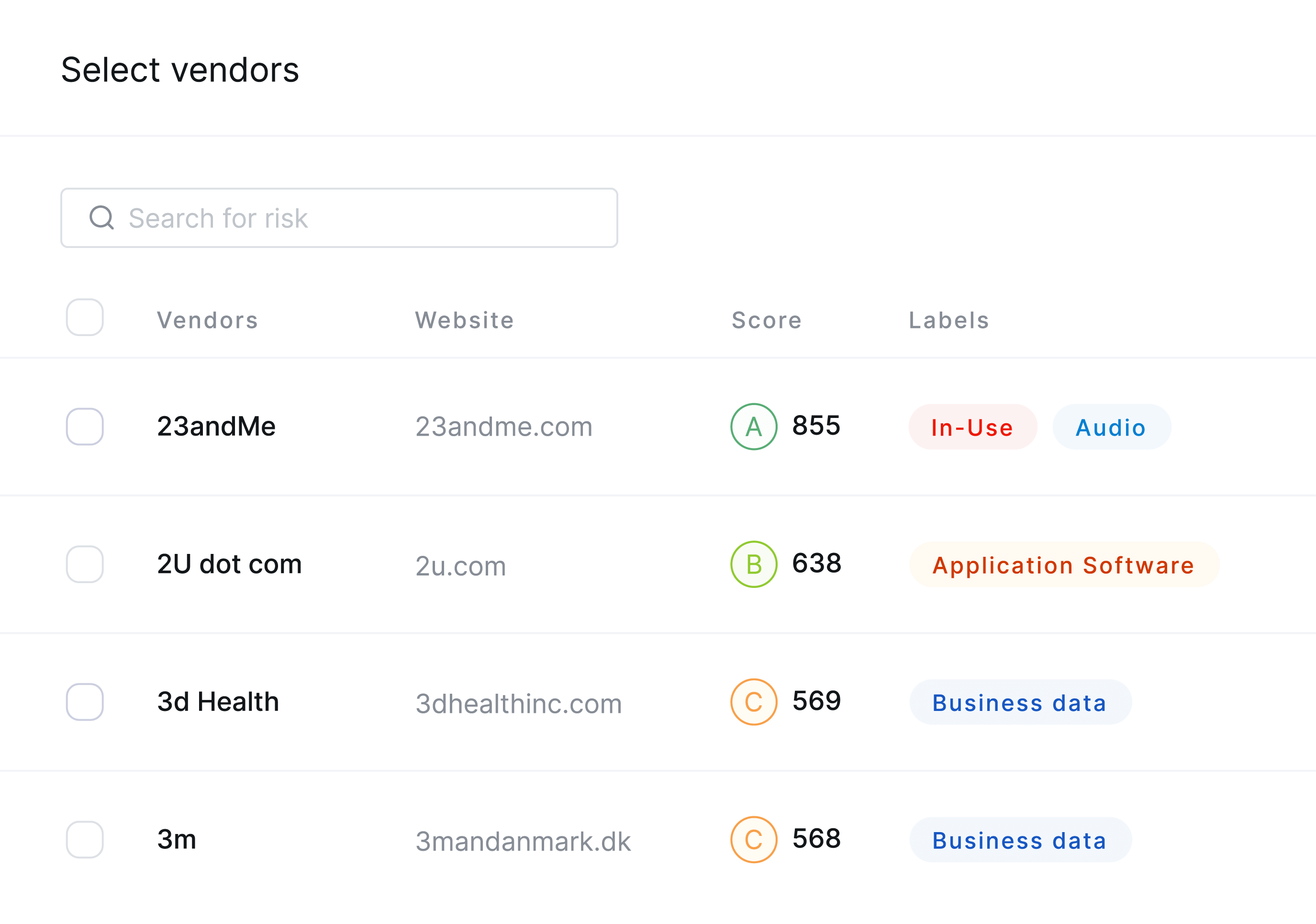1316x924 pixels.
Task: Select the Application Software label
Action: click(1064, 564)
